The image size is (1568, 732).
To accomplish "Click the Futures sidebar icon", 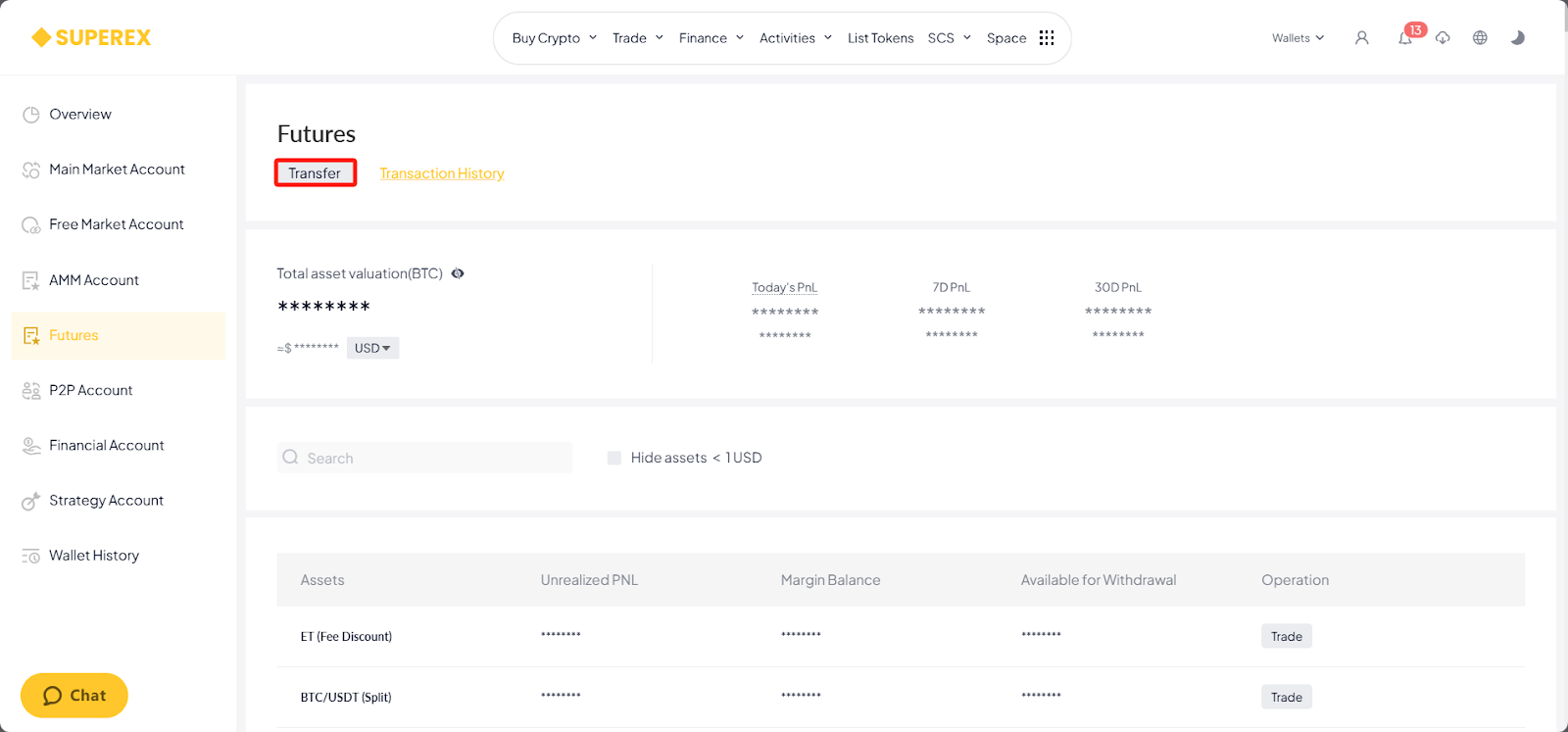I will [x=31, y=335].
